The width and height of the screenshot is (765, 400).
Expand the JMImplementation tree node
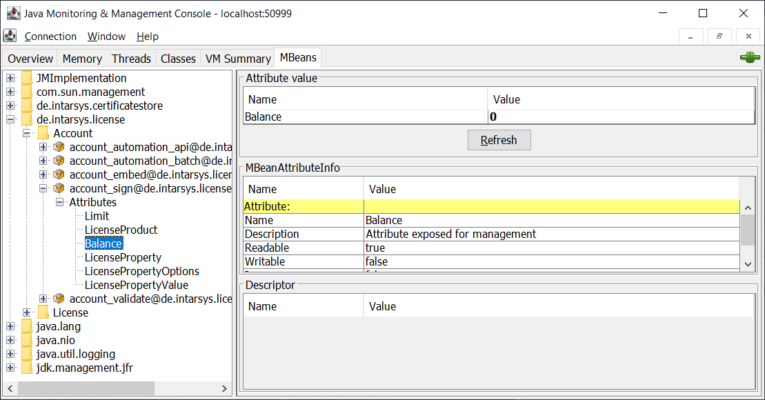coord(10,78)
